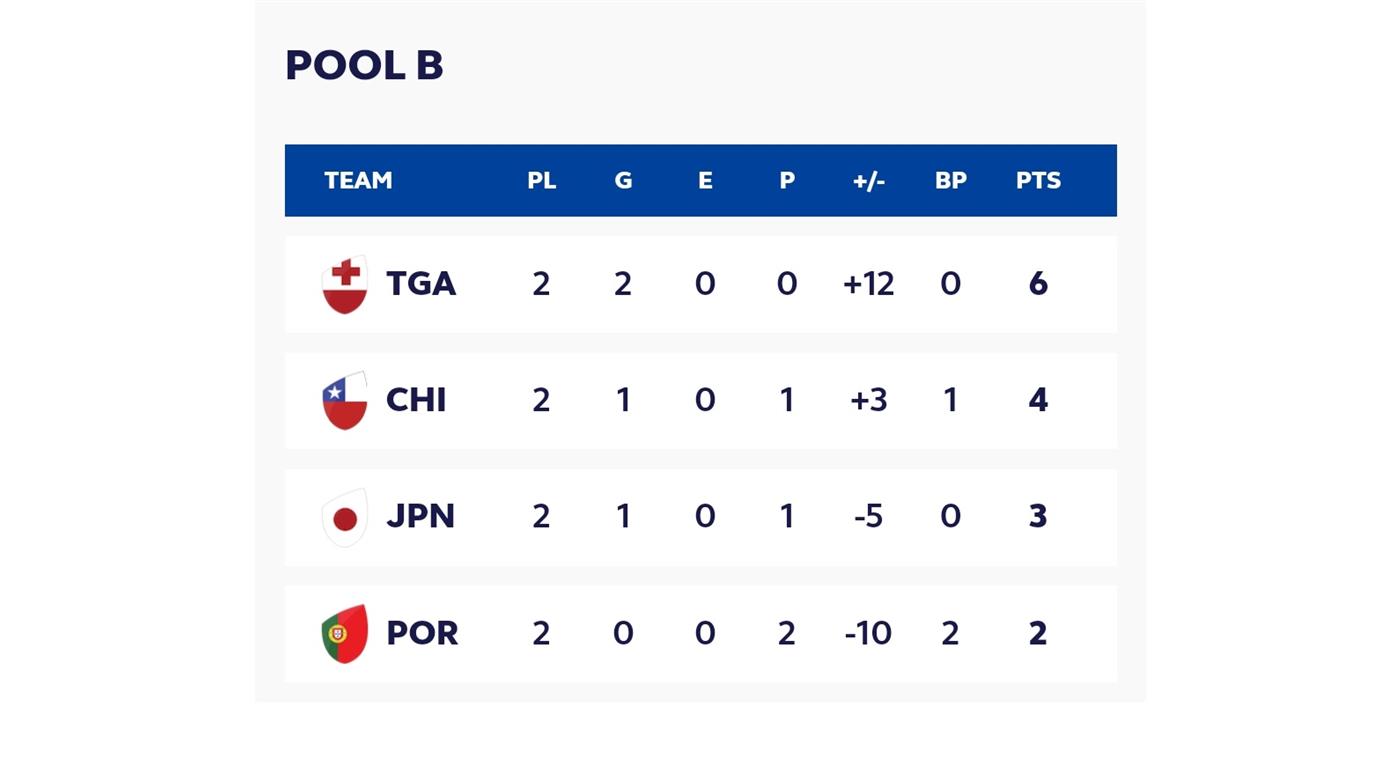
Task: Click the Chile flag icon
Action: (345, 400)
